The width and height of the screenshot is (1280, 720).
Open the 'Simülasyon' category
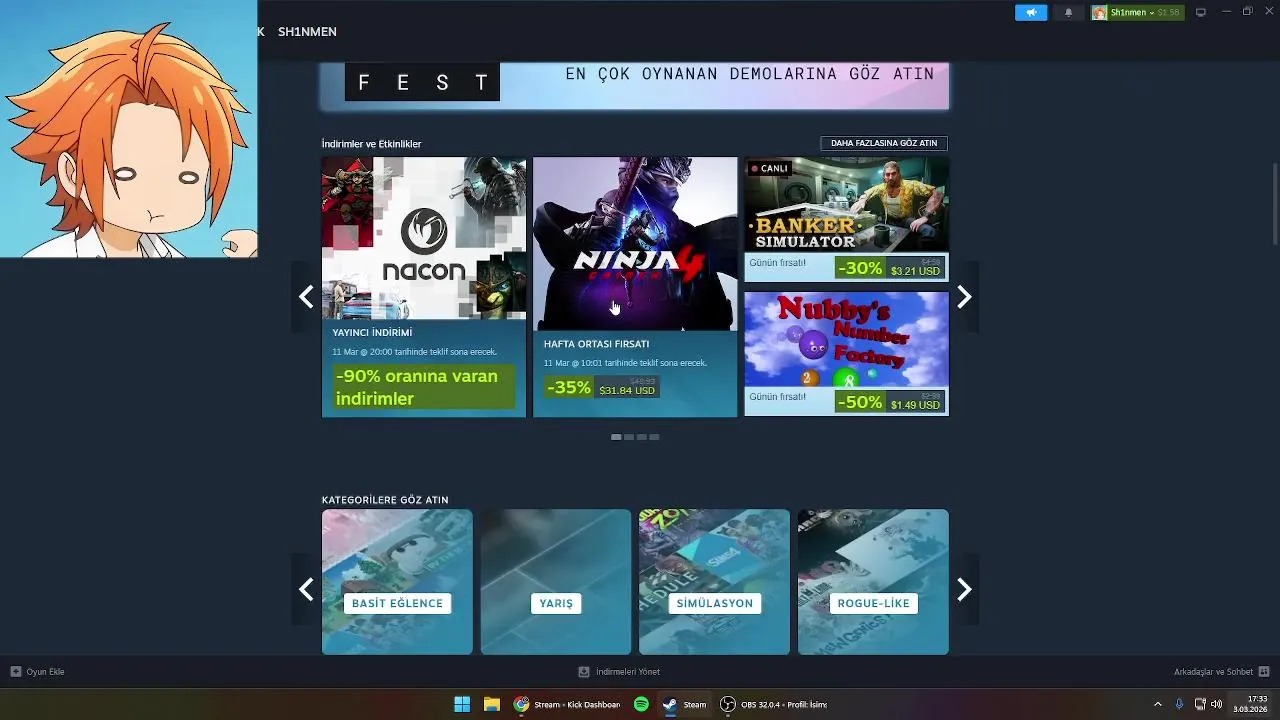(x=714, y=582)
